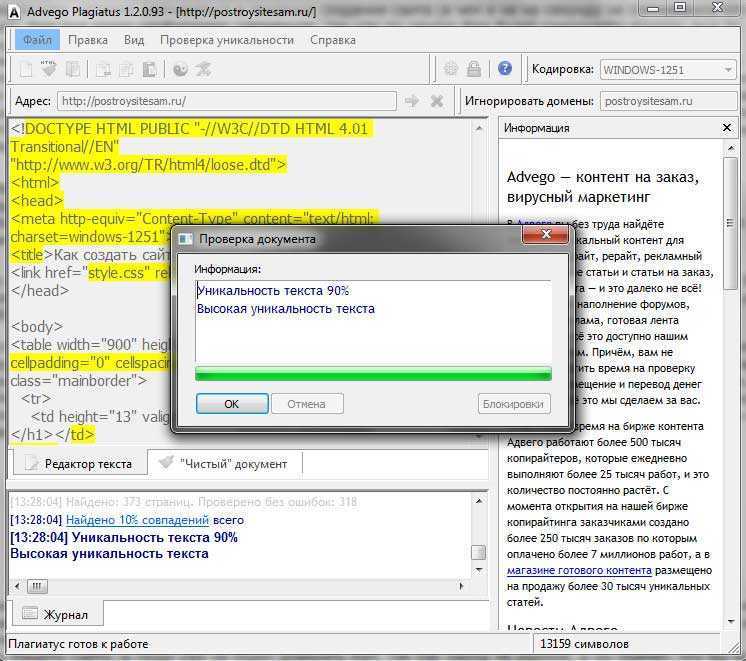
Task: Switch to the Редактор текста tab
Action: [79, 463]
